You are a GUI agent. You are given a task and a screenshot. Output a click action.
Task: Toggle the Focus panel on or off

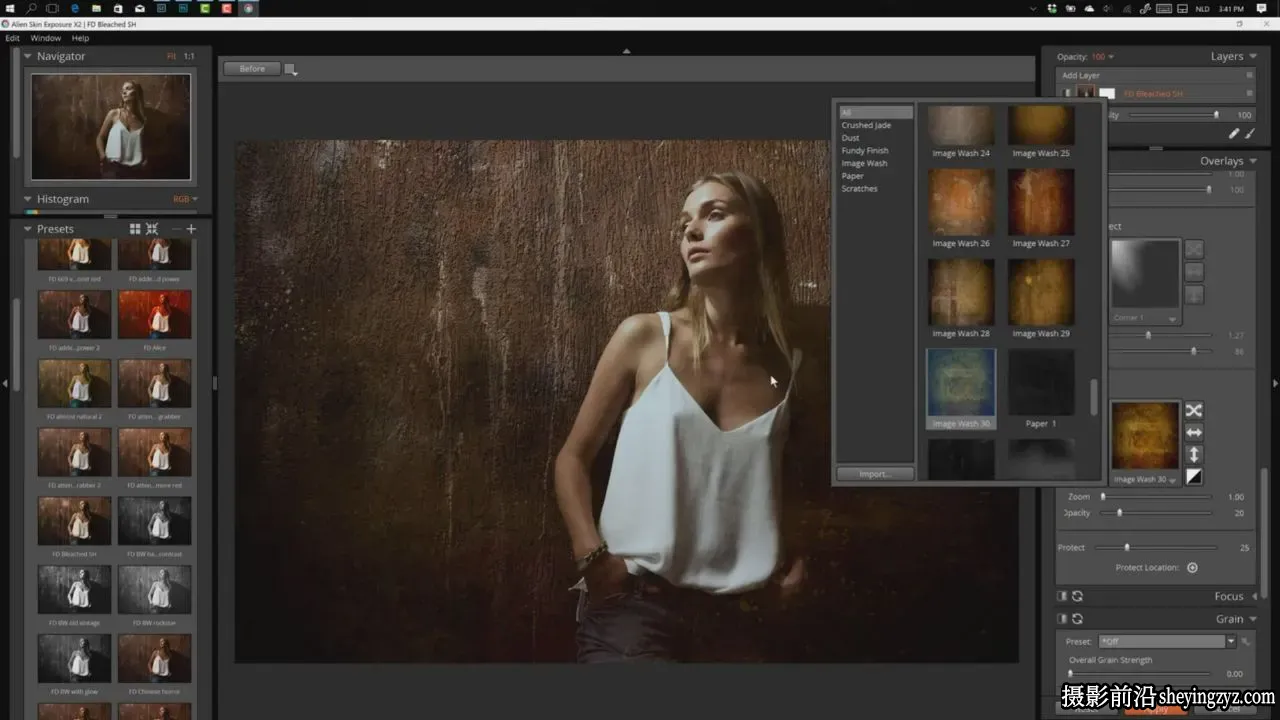click(1063, 596)
